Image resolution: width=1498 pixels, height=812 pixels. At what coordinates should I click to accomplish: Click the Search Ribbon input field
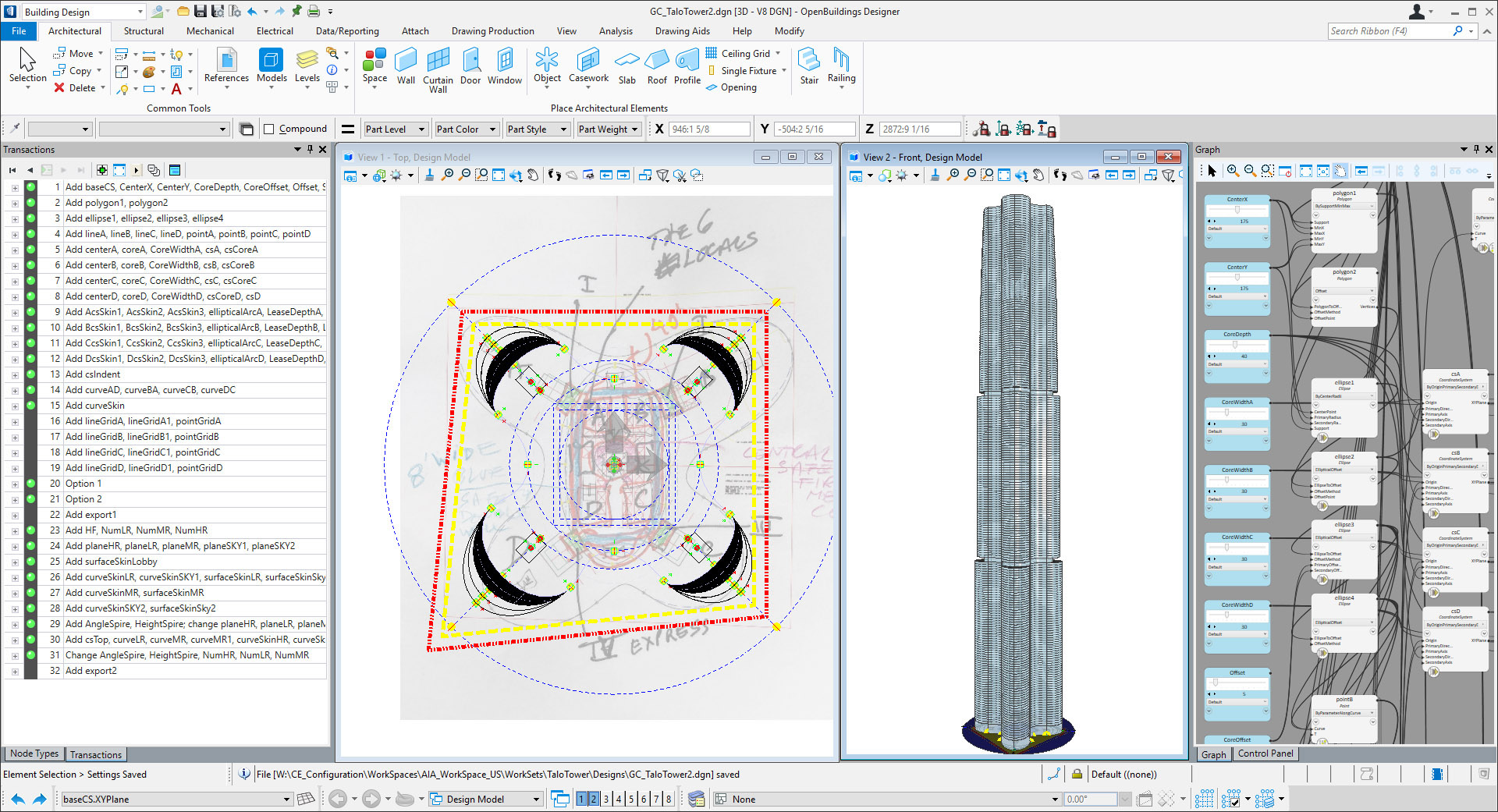[1389, 31]
